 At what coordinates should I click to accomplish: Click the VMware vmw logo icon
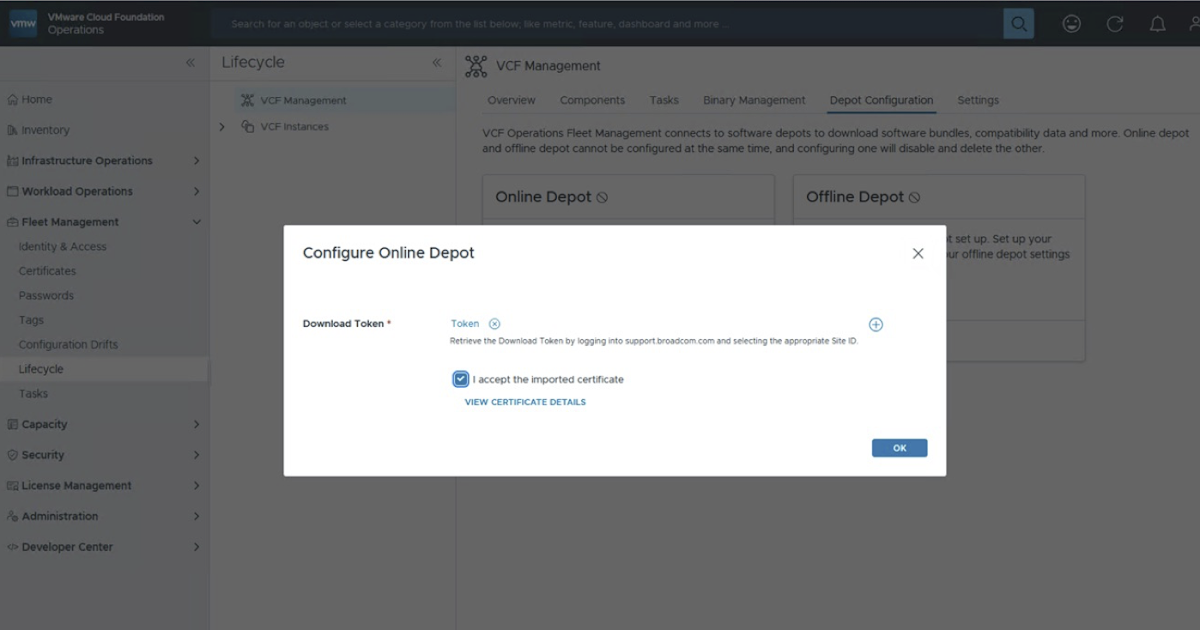tap(23, 22)
